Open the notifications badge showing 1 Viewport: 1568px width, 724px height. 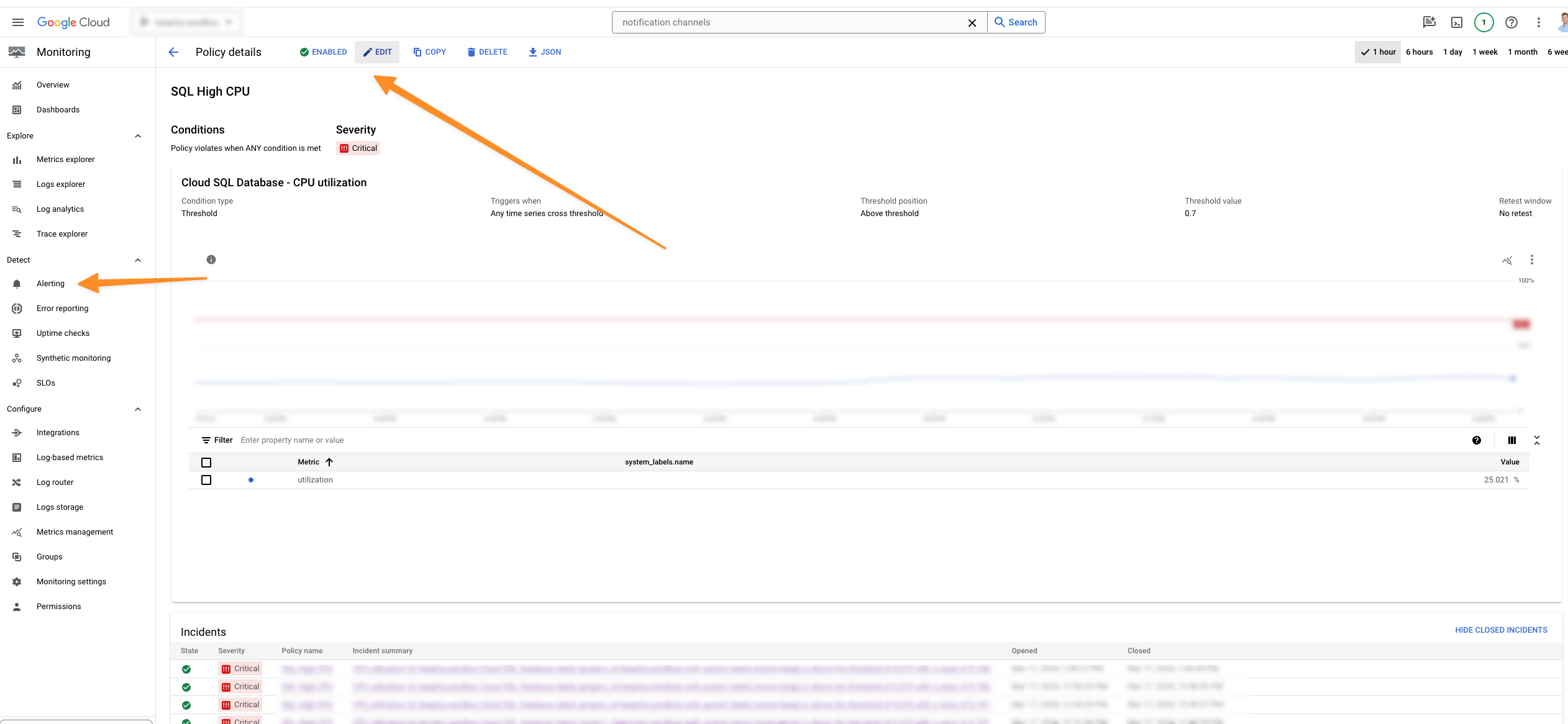pyautogui.click(x=1484, y=22)
